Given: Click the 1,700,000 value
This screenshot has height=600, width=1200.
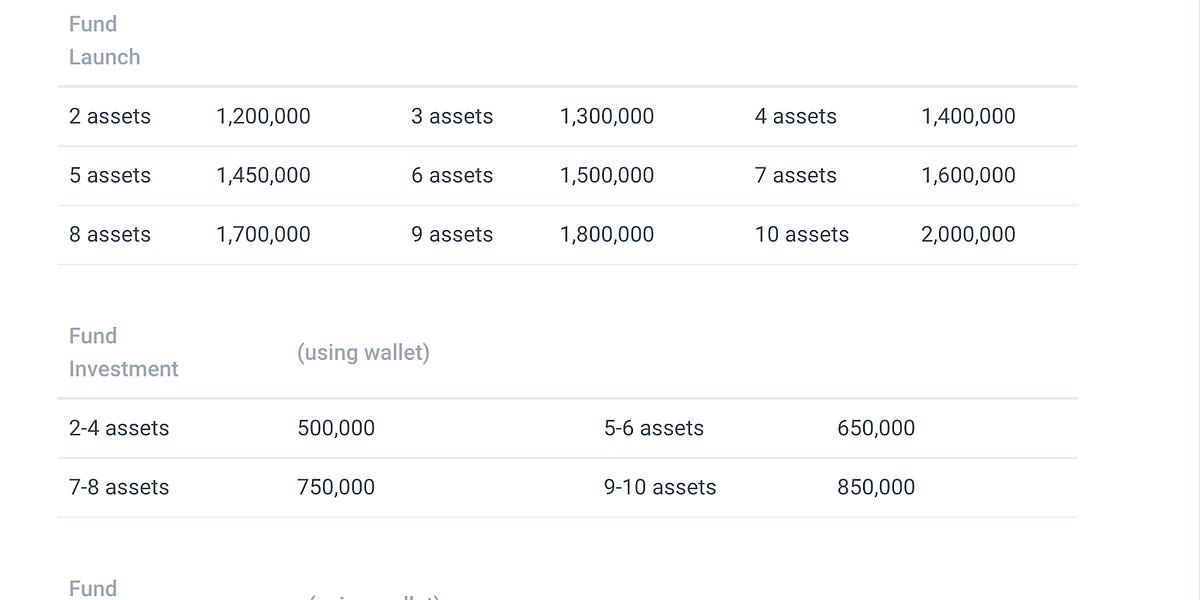Looking at the screenshot, I should point(263,234).
